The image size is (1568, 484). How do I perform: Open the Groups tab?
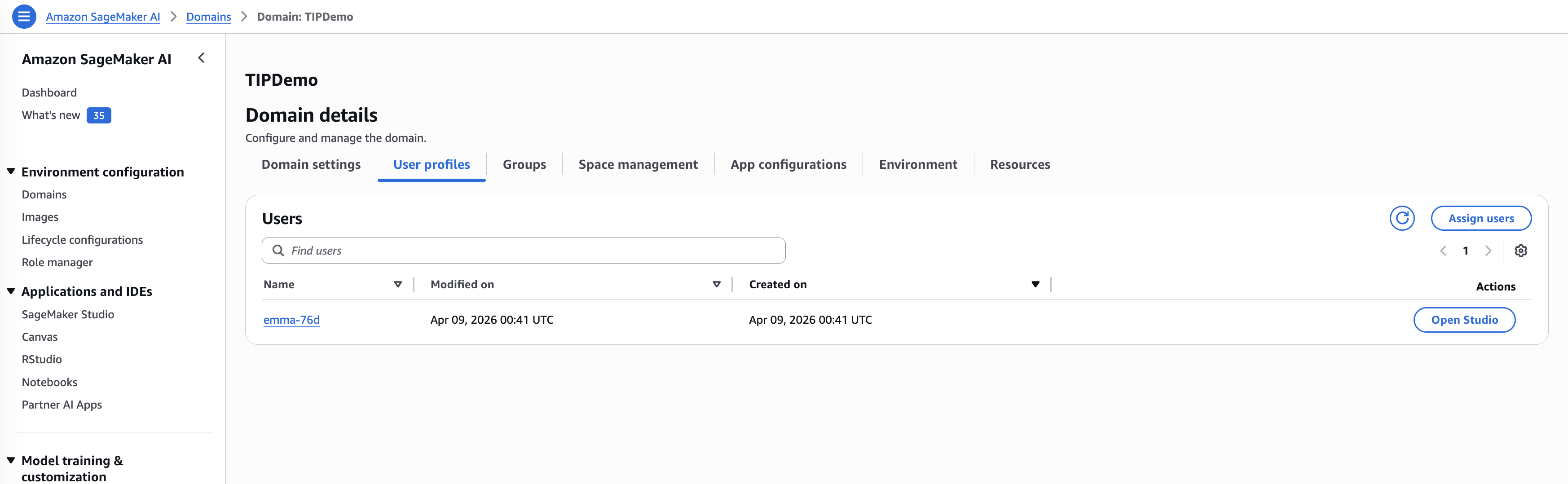point(524,164)
